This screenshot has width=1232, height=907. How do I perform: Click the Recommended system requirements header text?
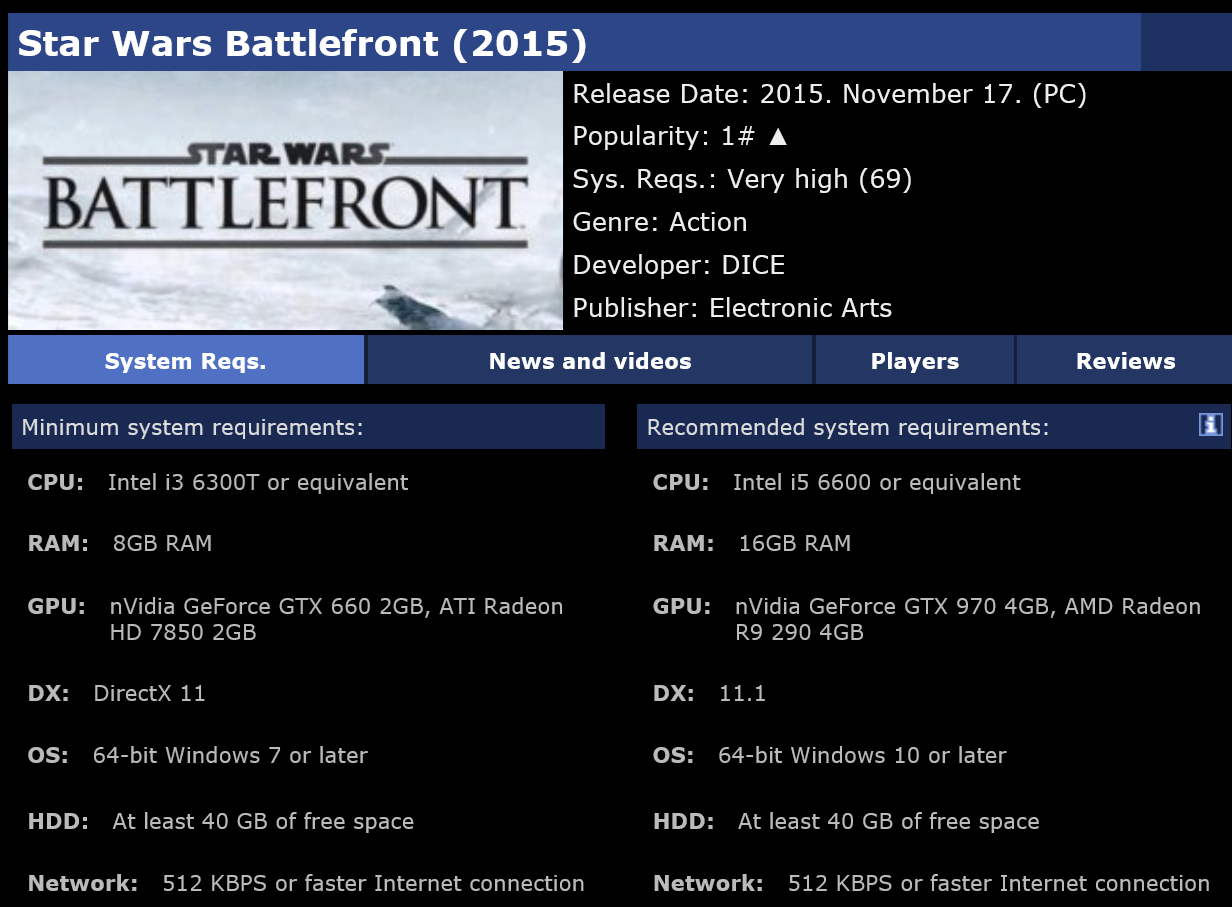[x=848, y=428]
